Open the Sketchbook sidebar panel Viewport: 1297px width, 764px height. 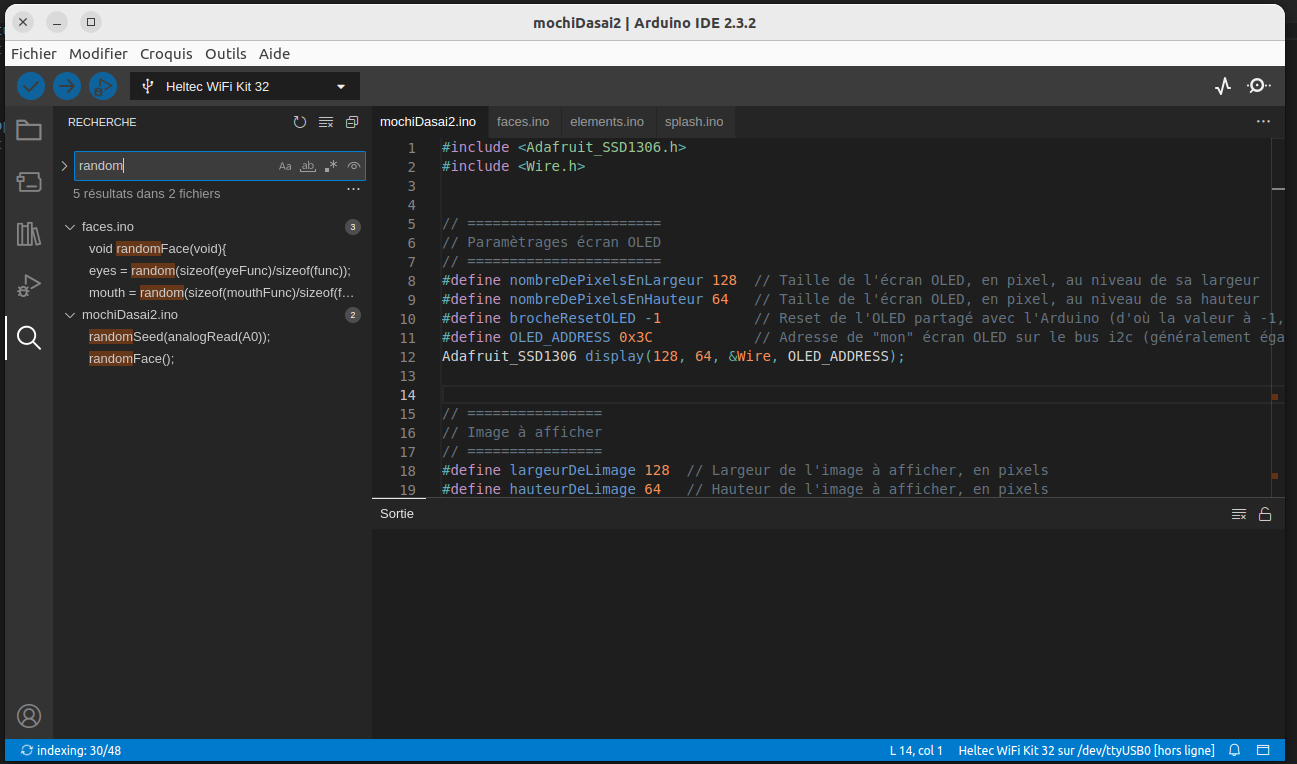pyautogui.click(x=28, y=130)
